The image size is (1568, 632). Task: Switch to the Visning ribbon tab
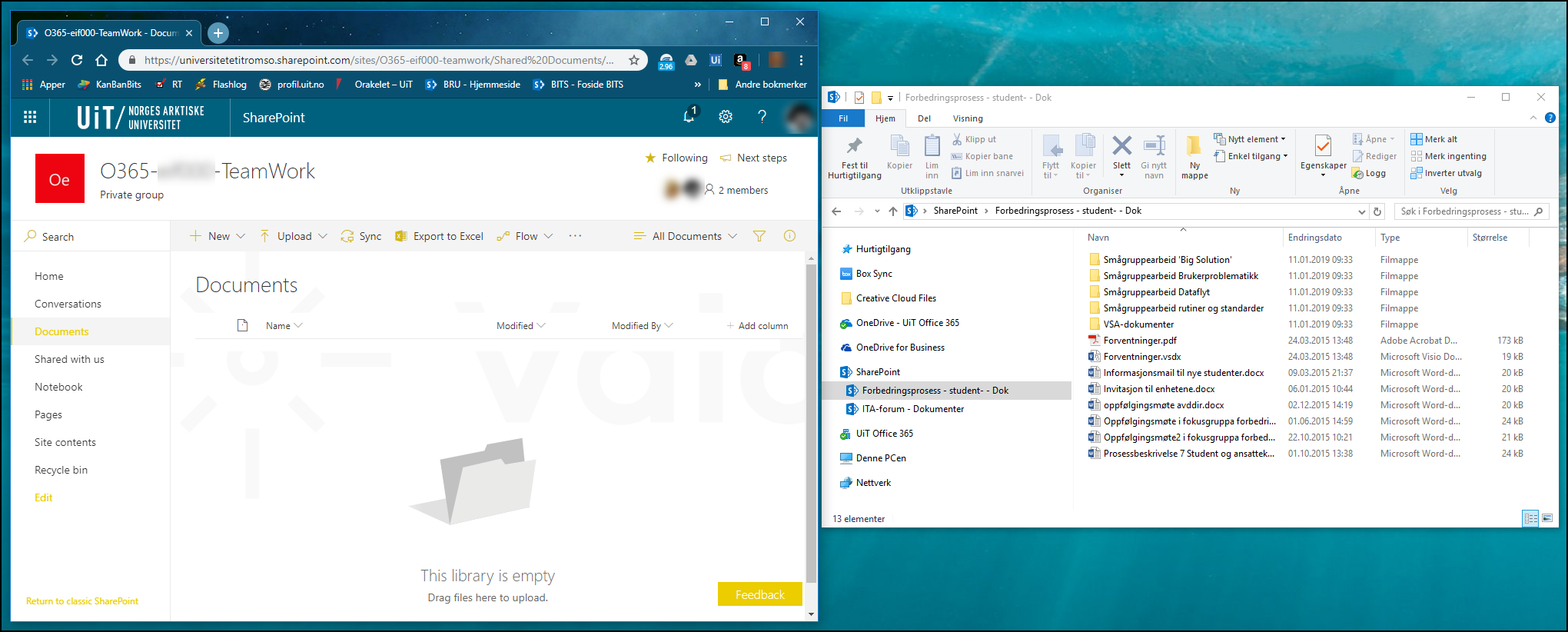967,118
